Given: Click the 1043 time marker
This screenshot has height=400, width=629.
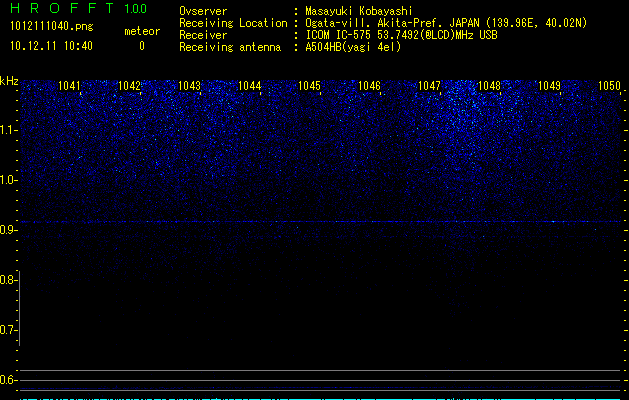Looking at the screenshot, I should pyautogui.click(x=189, y=85).
